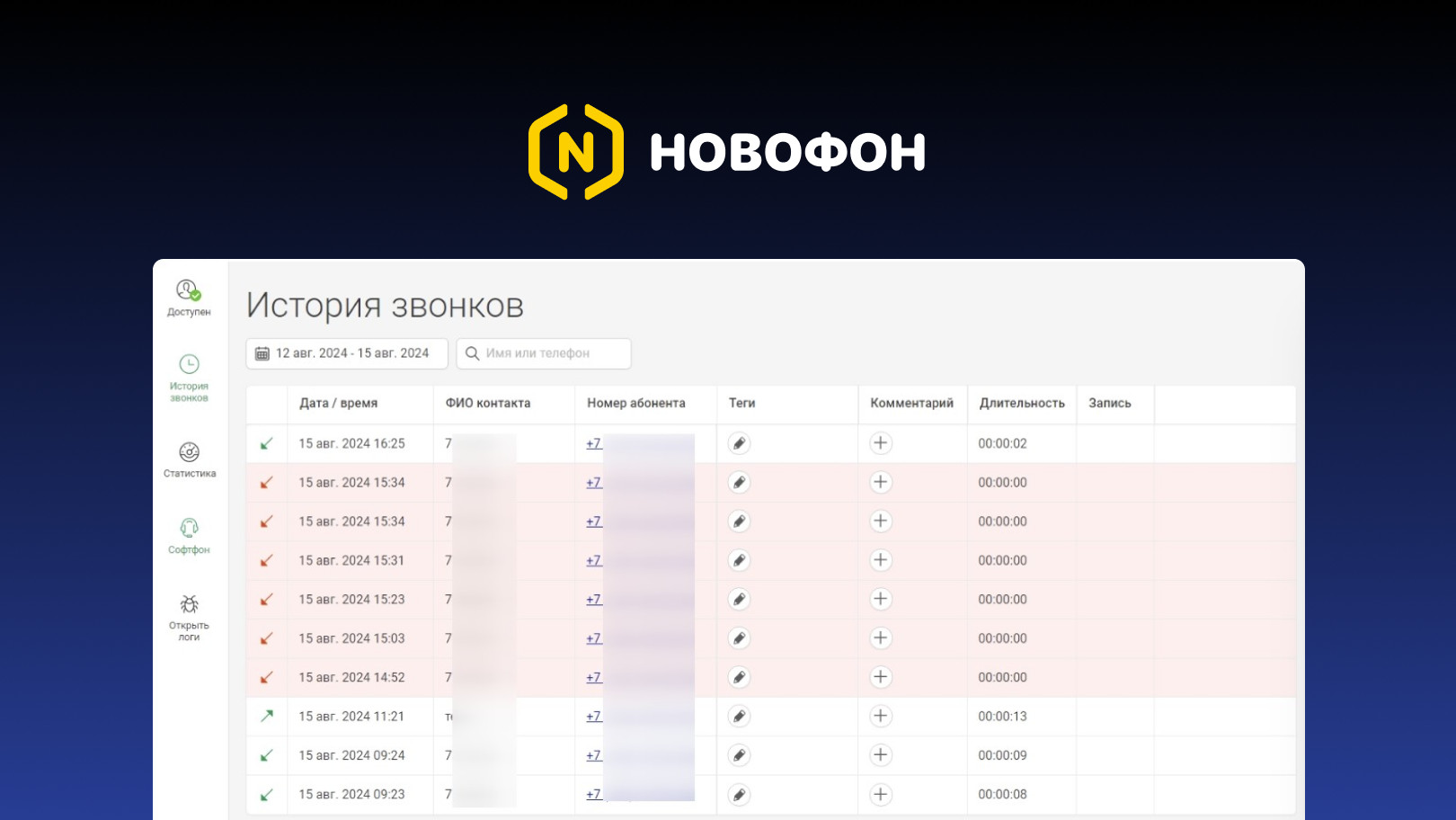Edit tags for the 15:03 call
Image resolution: width=1456 pixels, height=820 pixels.
coord(739,638)
